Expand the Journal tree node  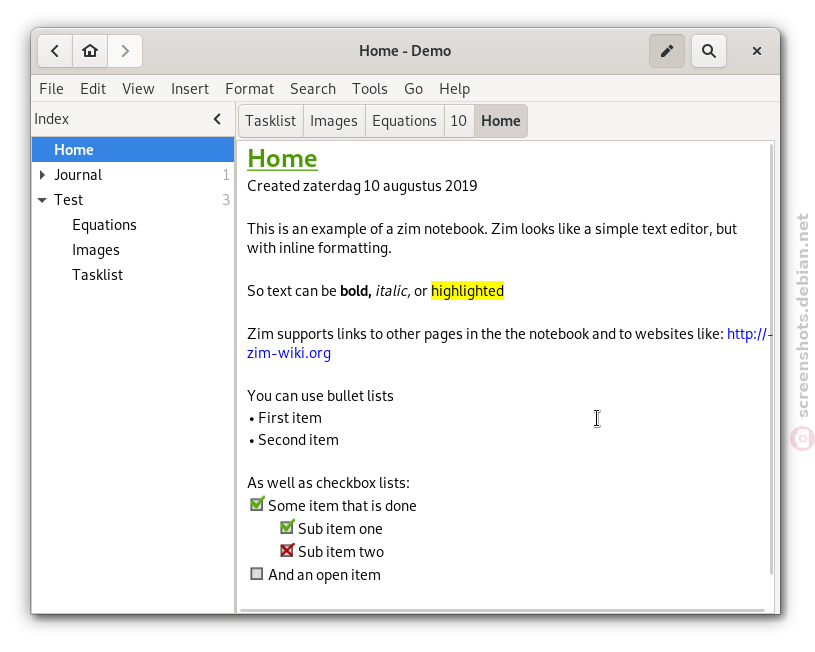tap(43, 175)
